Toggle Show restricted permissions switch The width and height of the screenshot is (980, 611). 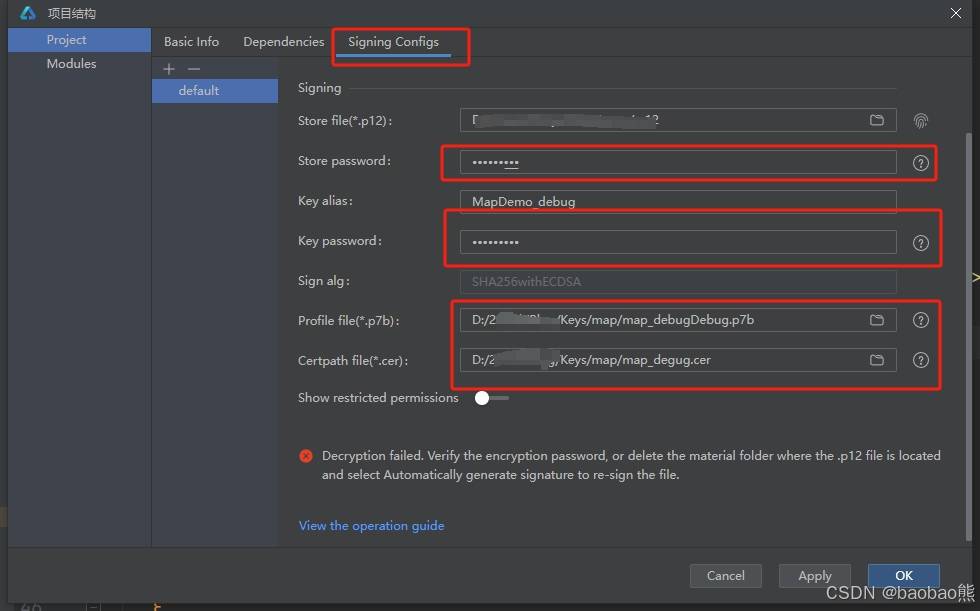pyautogui.click(x=490, y=398)
